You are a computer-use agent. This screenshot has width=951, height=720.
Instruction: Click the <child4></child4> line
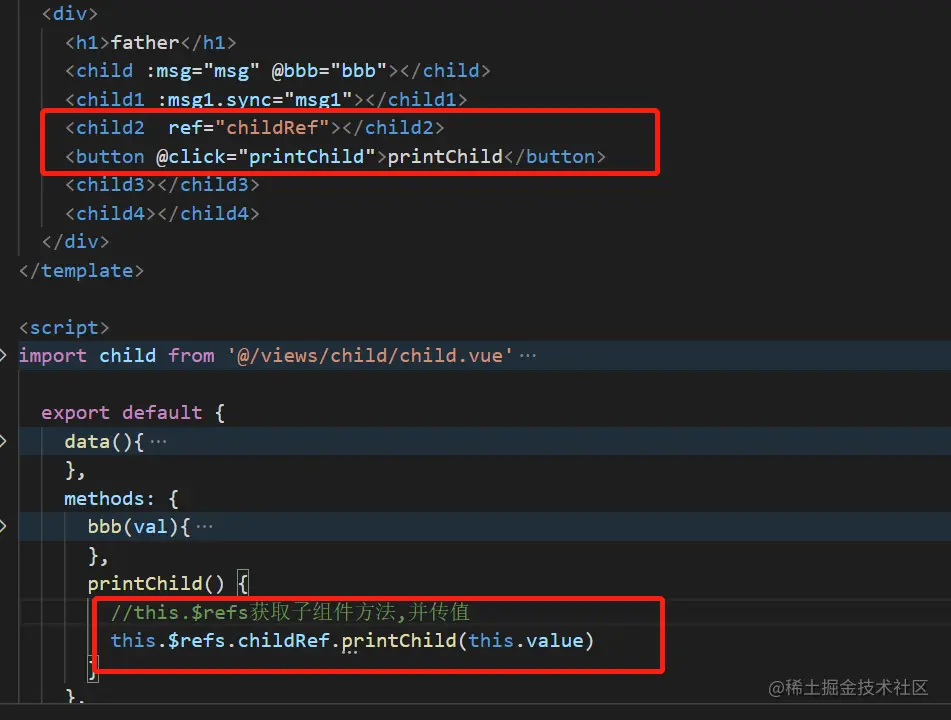click(x=163, y=214)
